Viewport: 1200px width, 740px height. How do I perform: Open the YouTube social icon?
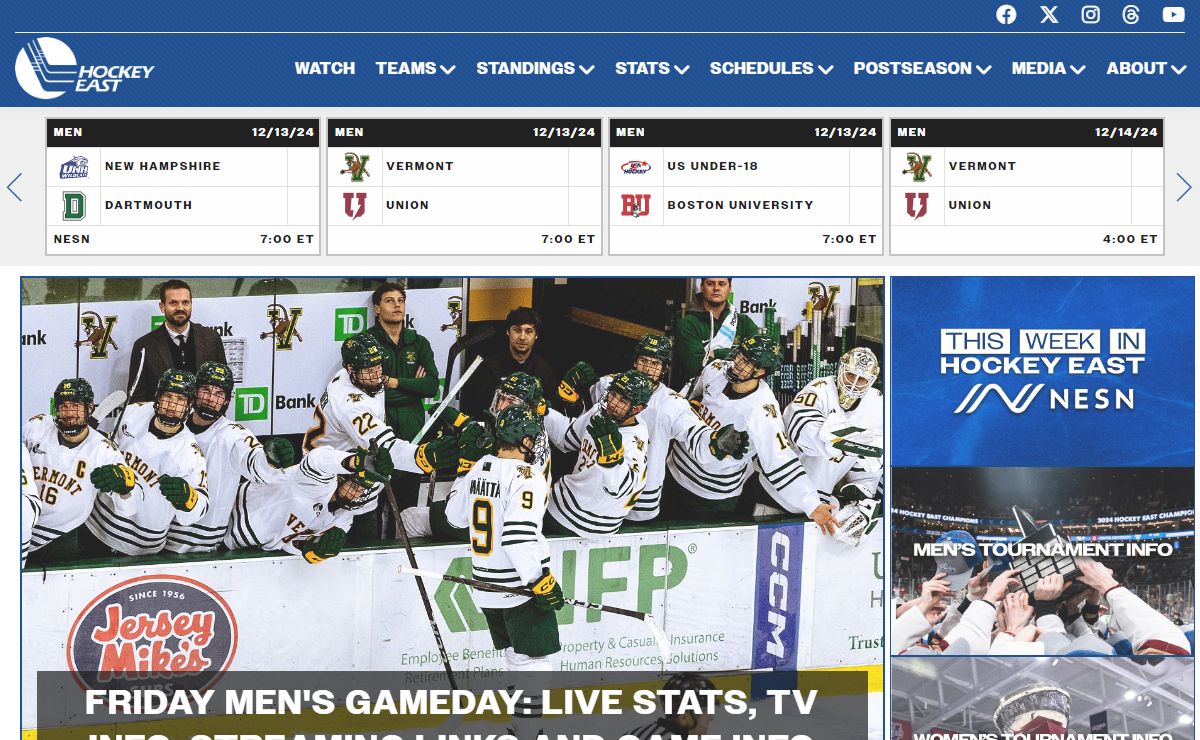[x=1174, y=14]
